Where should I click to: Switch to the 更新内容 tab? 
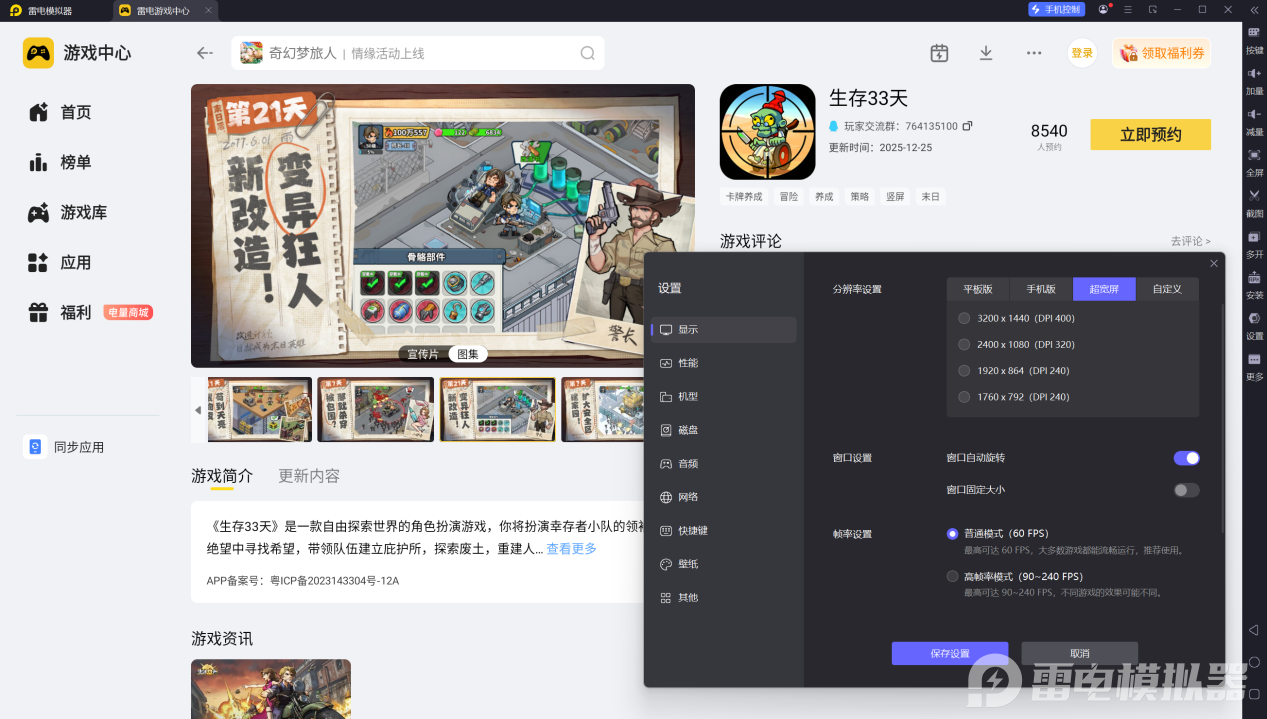[309, 476]
